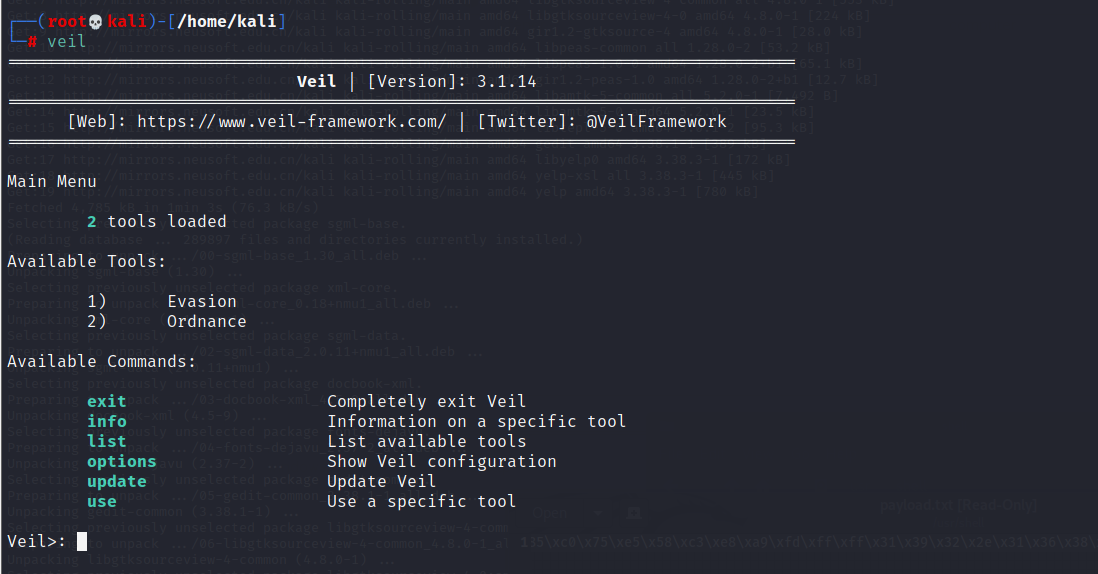Click the '2 tools loaded' line
The image size is (1098, 574).
tap(157, 221)
